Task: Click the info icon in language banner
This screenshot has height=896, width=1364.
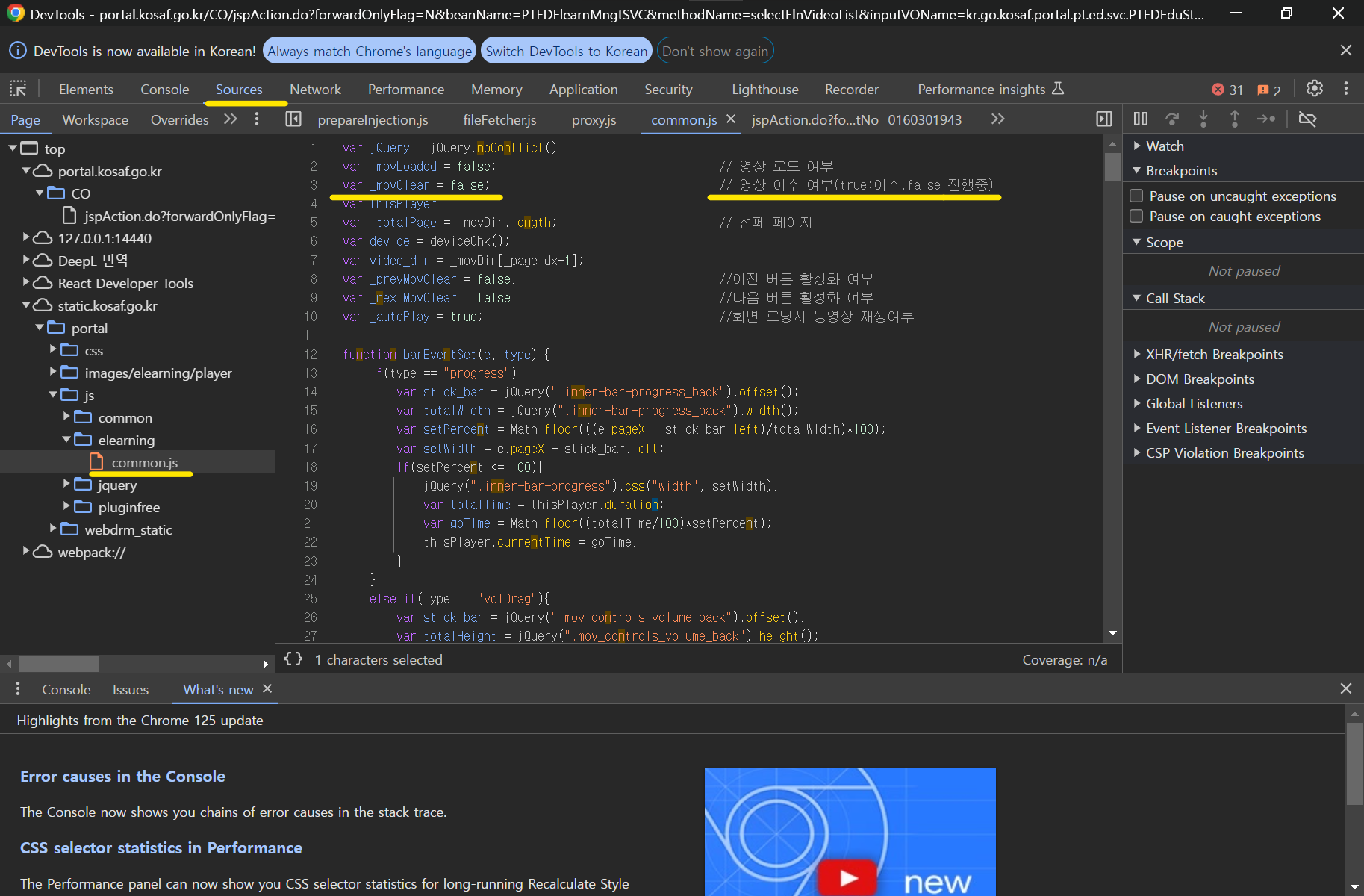Action: tap(17, 51)
